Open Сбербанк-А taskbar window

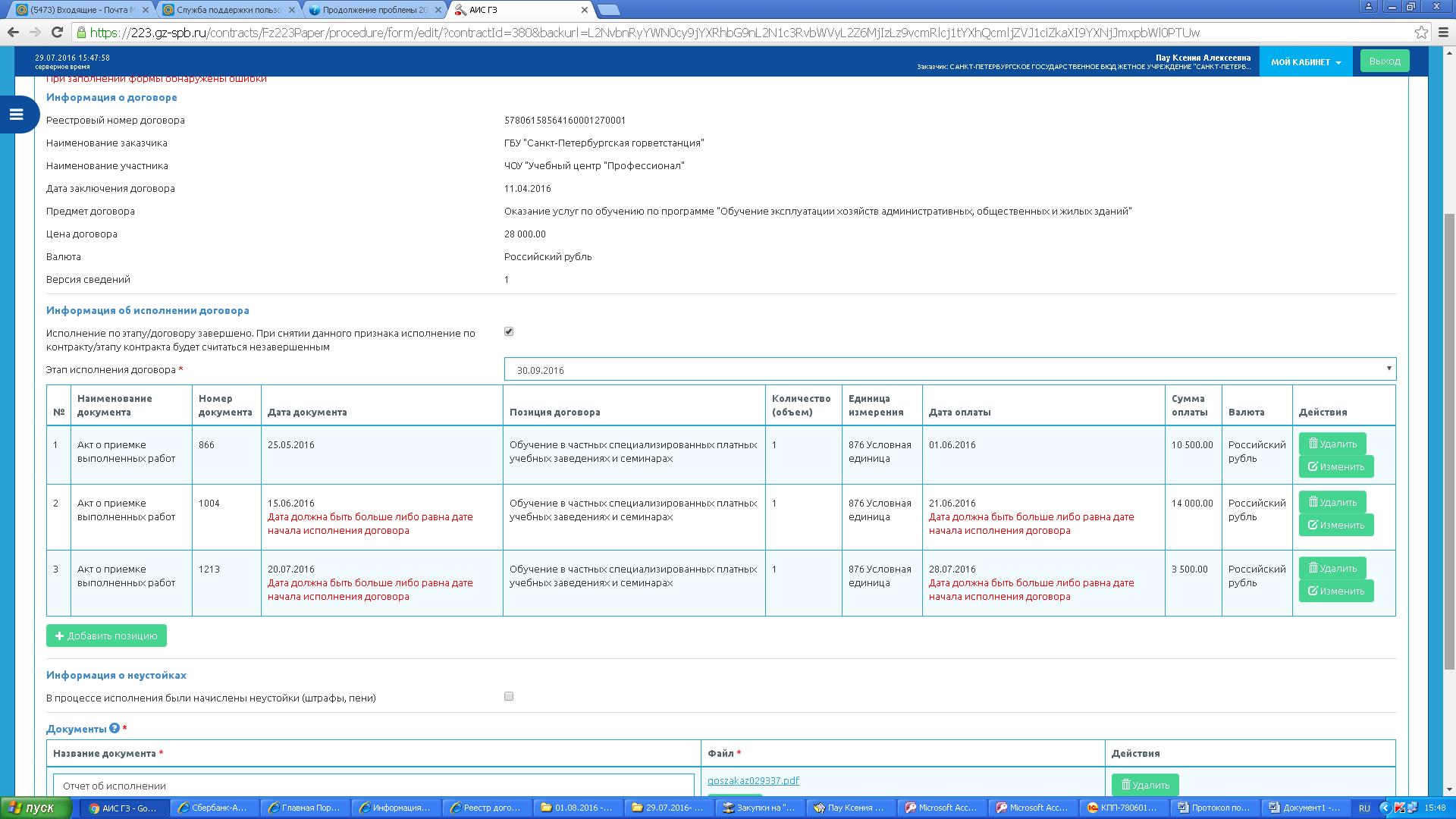coord(213,808)
